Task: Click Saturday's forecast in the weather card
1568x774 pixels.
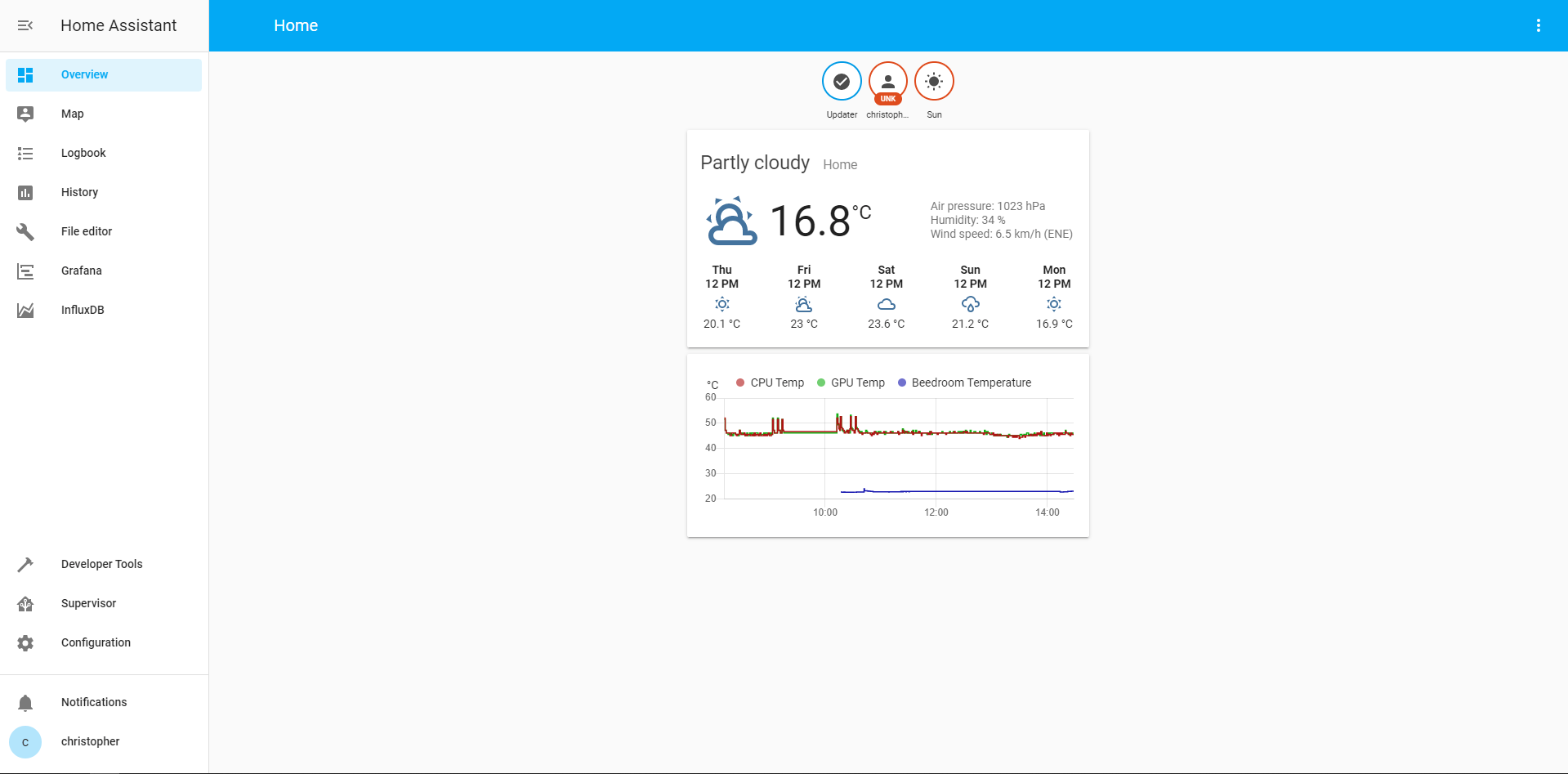Action: click(x=886, y=297)
